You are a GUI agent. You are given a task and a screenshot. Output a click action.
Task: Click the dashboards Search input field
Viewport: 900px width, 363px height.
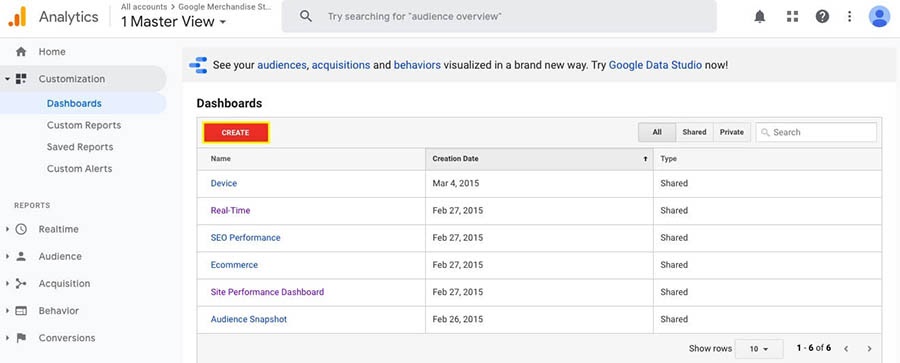[816, 132]
